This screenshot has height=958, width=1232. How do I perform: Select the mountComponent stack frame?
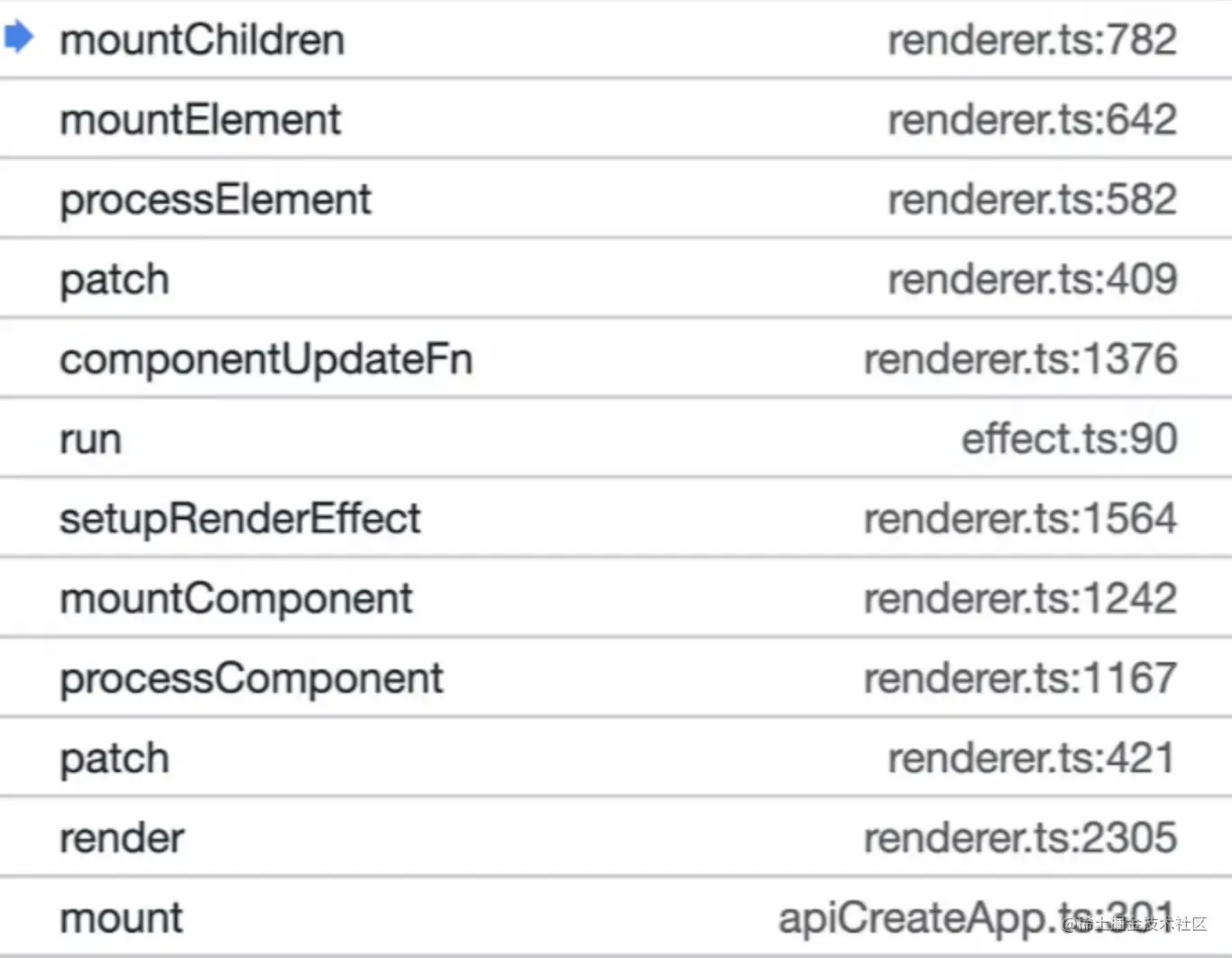[x=236, y=599]
